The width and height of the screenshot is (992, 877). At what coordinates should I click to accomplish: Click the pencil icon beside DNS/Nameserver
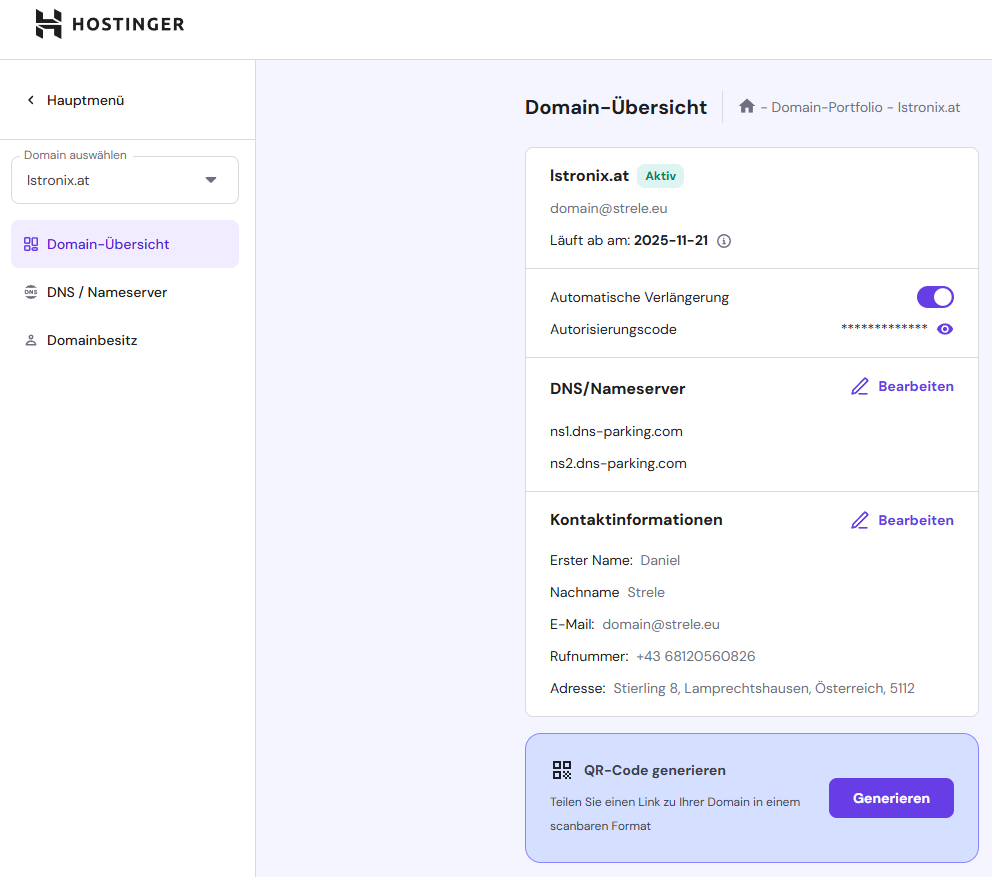coord(859,387)
